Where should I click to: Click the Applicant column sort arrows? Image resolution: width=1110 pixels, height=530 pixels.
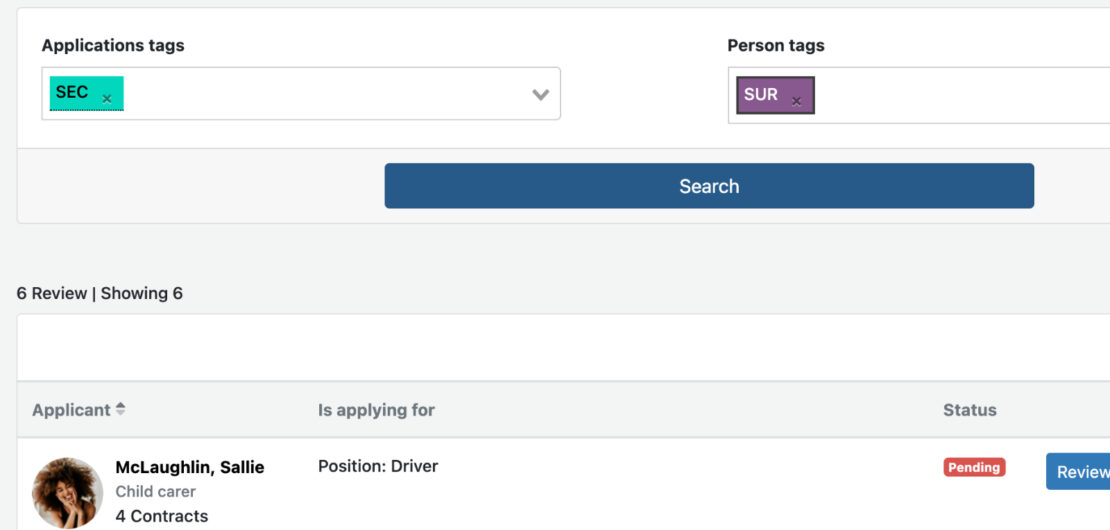(x=120, y=409)
